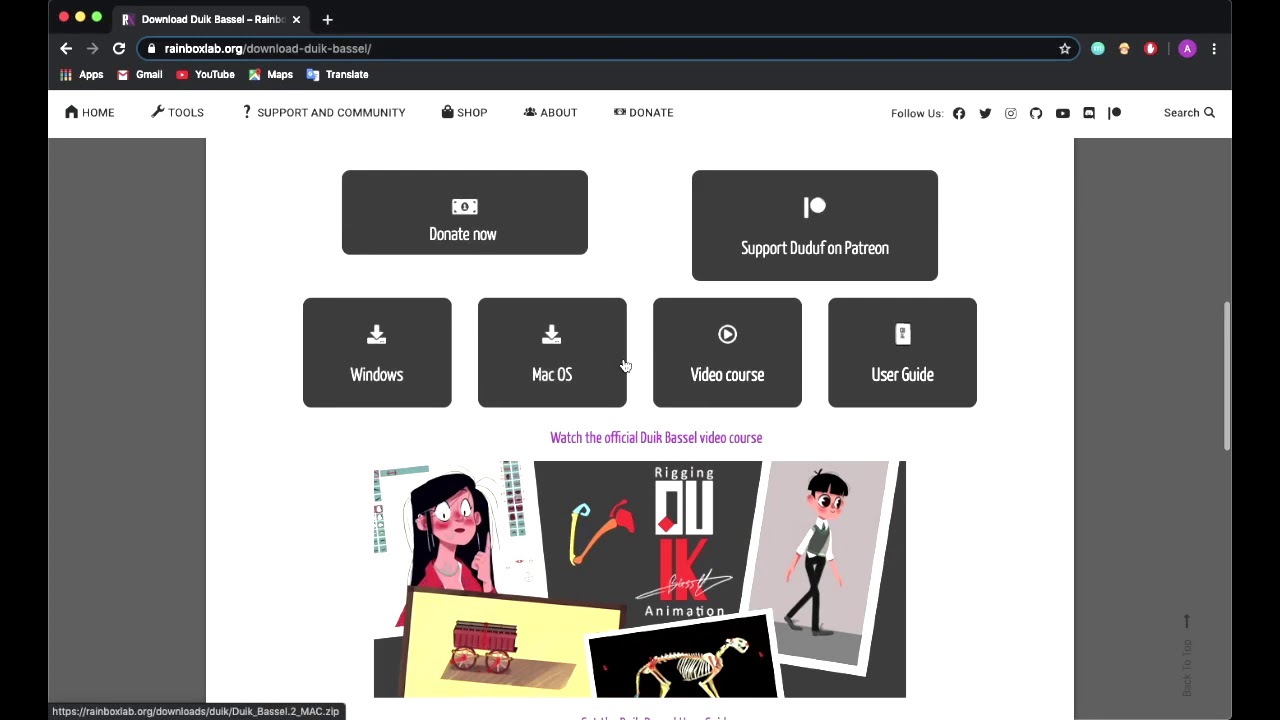
Task: Open the SUPPORT AND COMMUNITY menu
Action: (x=323, y=112)
